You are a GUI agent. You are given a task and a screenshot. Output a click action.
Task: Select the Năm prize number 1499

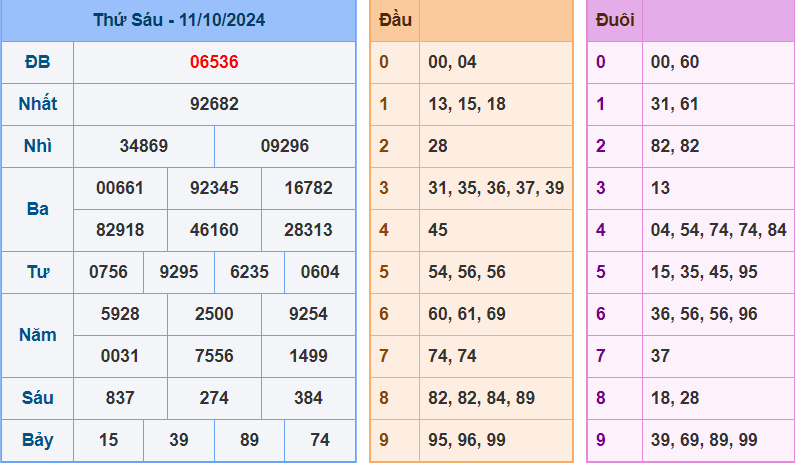(x=308, y=357)
